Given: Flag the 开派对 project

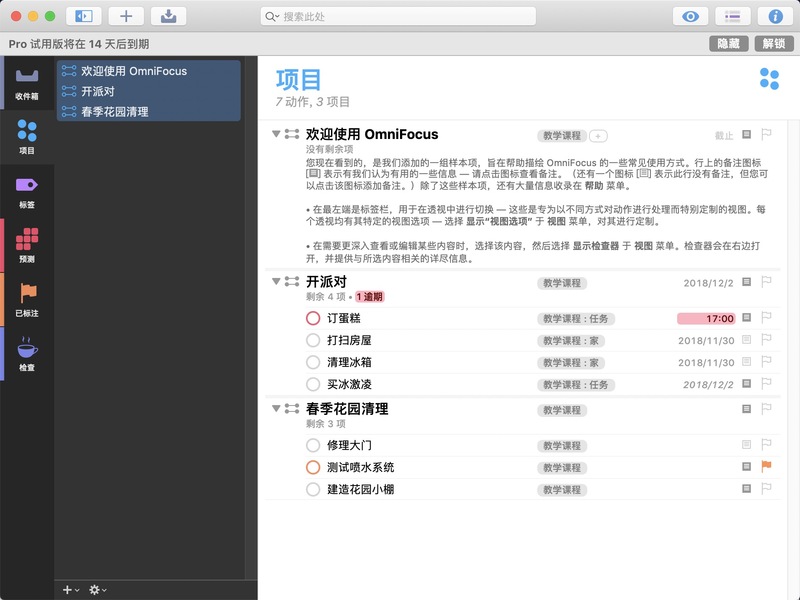Looking at the screenshot, I should coord(766,282).
